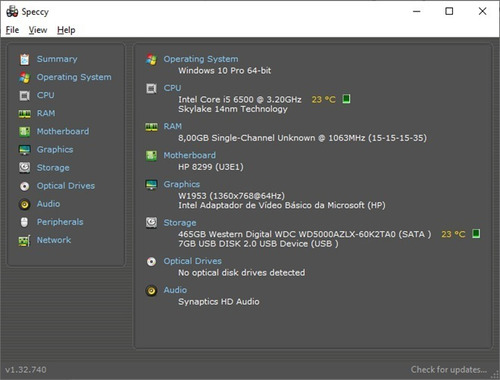This screenshot has width=500, height=380.
Task: Open the View menu
Action: coord(38,30)
